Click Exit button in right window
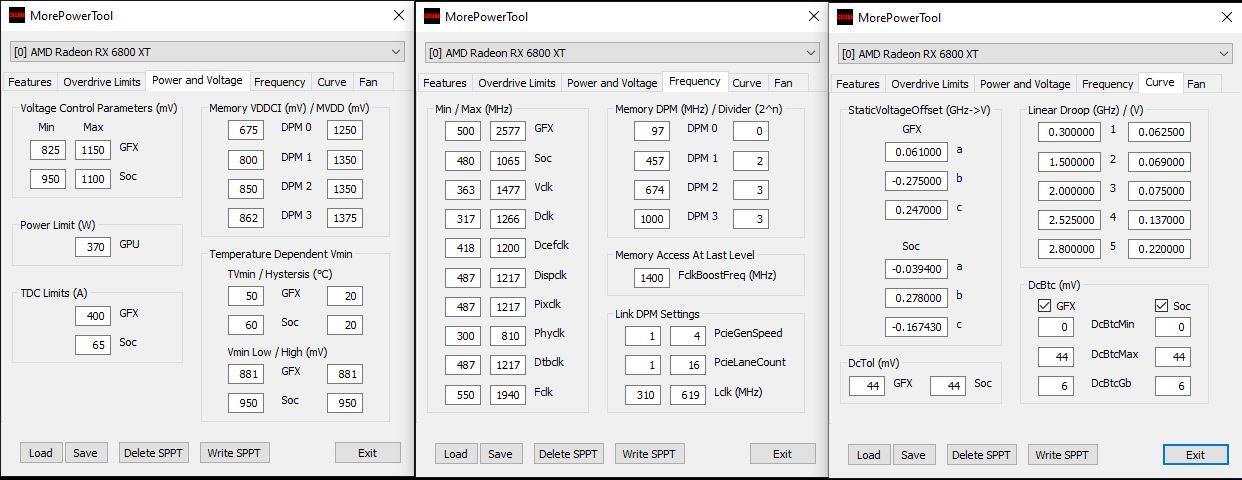 pos(1195,455)
